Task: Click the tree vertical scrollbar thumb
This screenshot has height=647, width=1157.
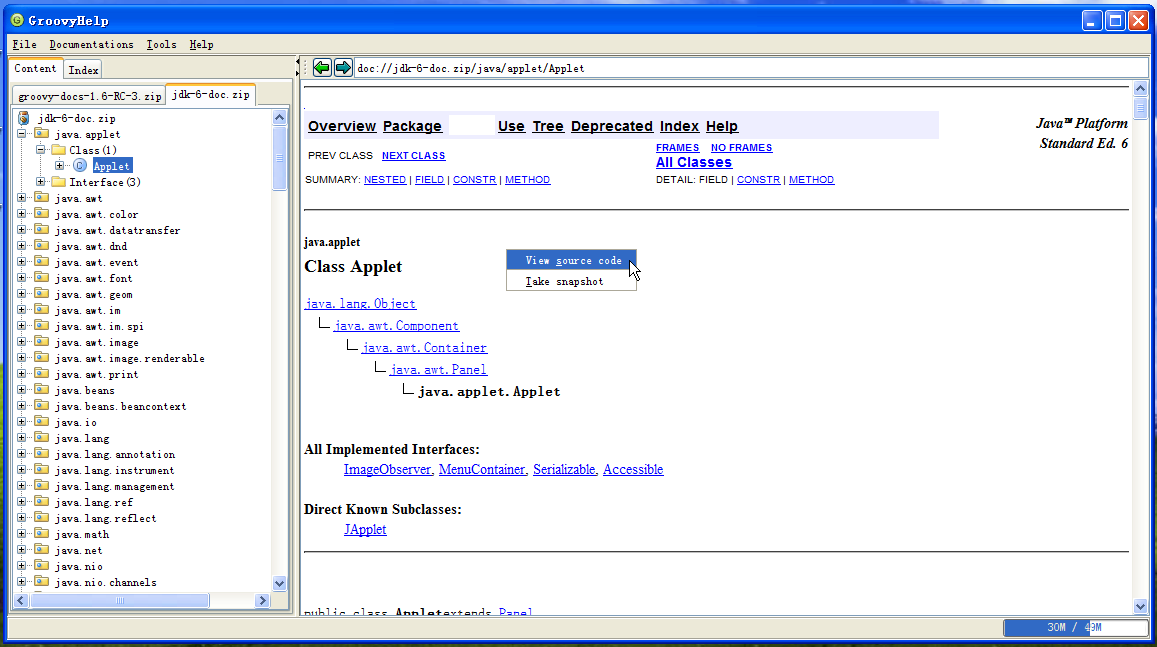Action: click(x=279, y=158)
